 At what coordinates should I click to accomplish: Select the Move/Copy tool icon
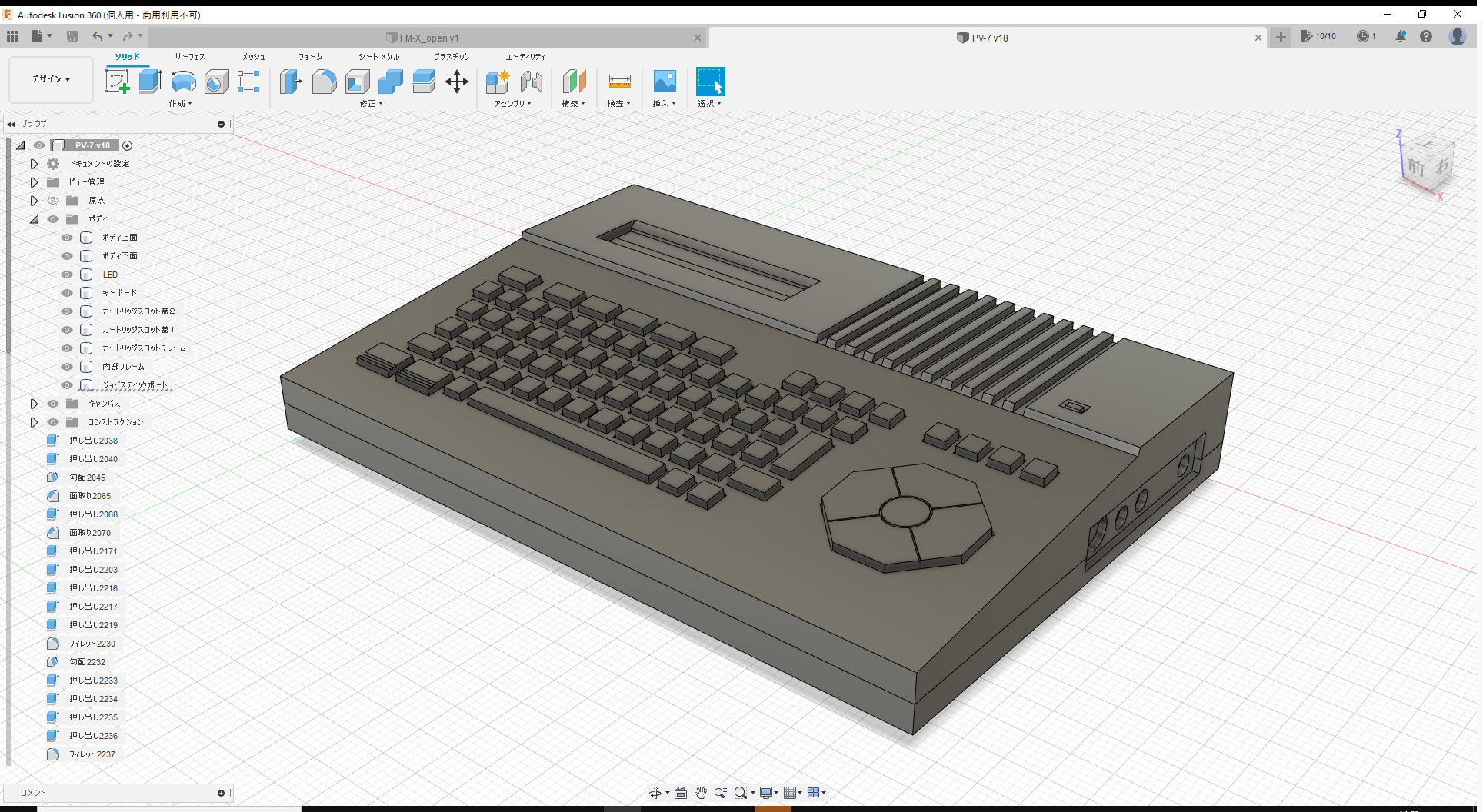(x=457, y=81)
